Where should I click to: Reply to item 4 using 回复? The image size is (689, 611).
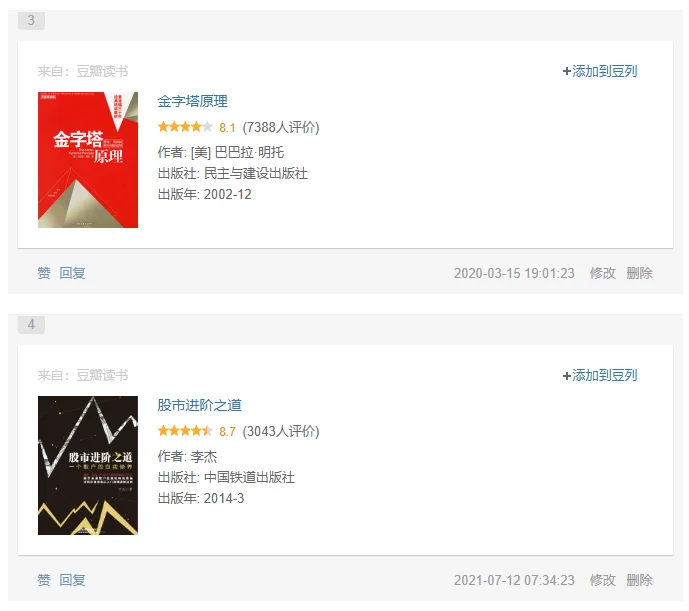[x=73, y=580]
